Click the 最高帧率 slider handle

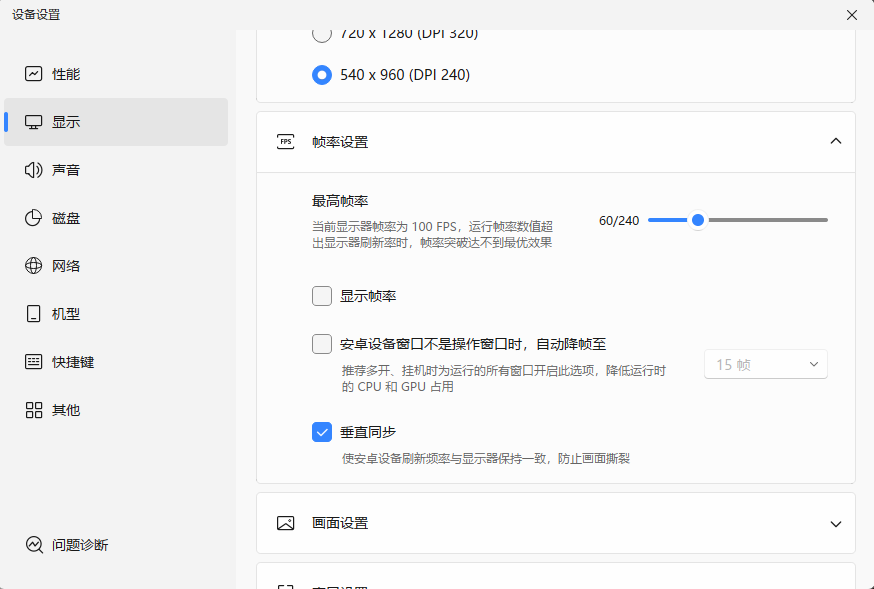tap(698, 220)
